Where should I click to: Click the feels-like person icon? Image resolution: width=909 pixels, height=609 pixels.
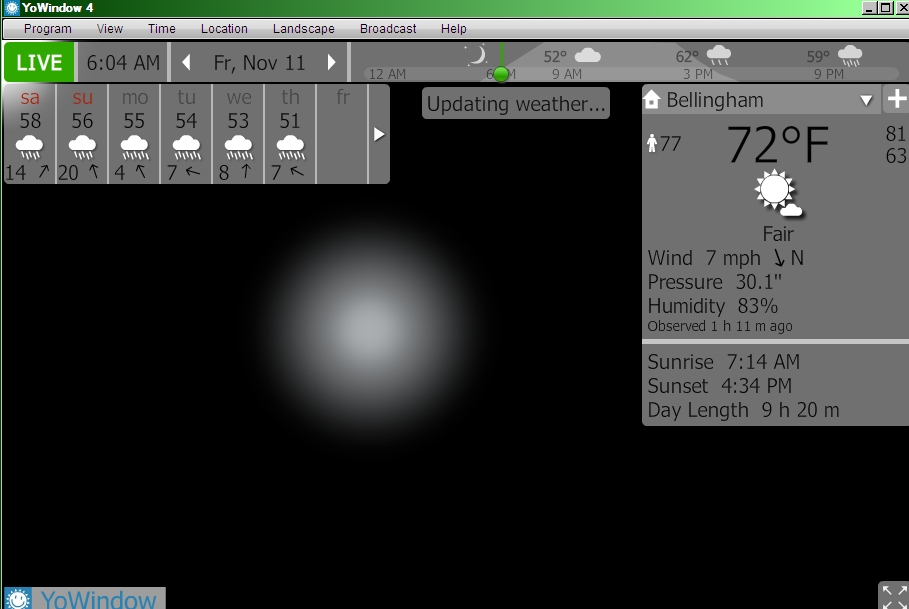[x=652, y=144]
